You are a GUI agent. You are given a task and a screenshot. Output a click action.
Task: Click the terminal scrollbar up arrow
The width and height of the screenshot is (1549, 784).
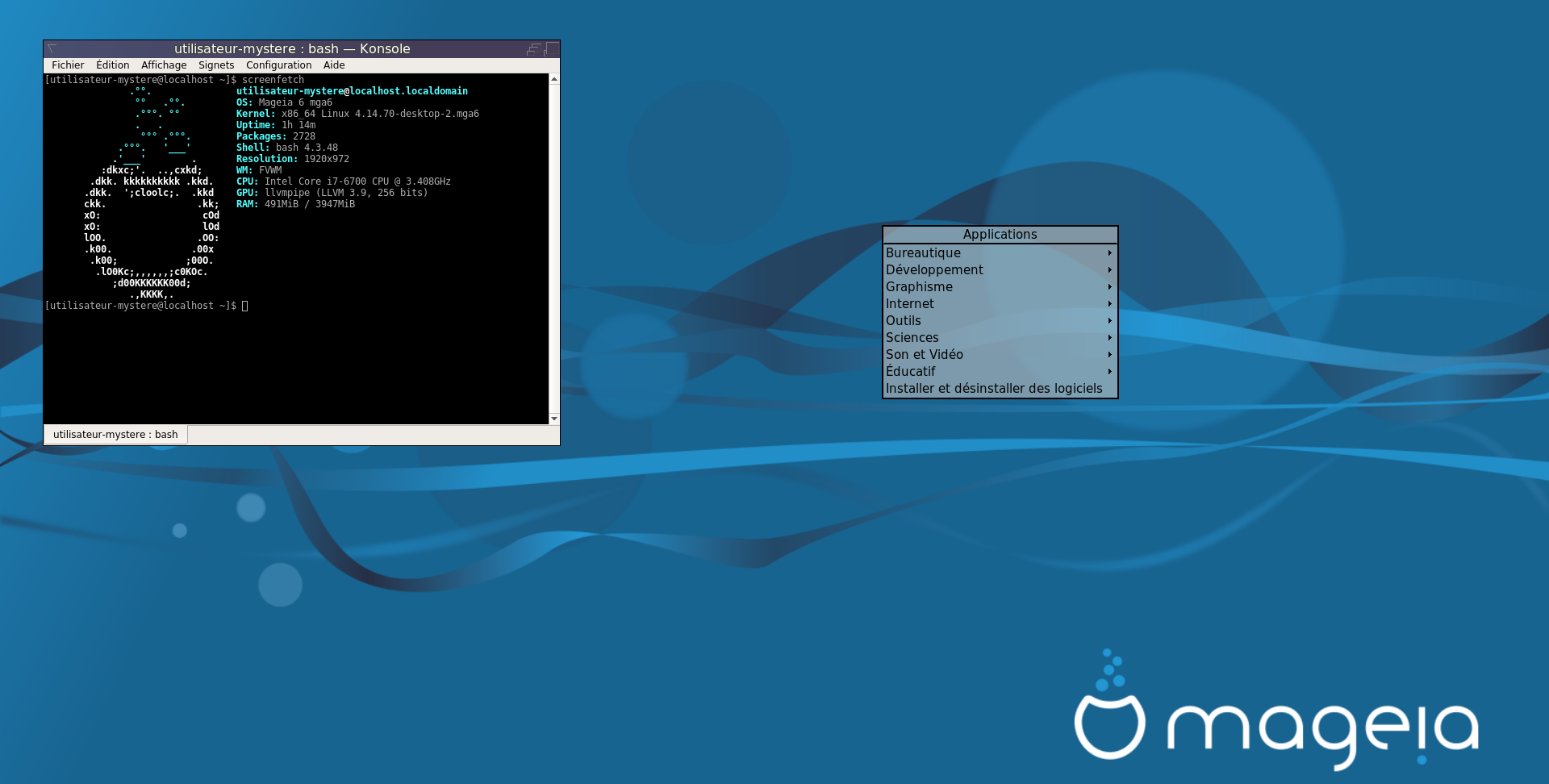[x=554, y=79]
